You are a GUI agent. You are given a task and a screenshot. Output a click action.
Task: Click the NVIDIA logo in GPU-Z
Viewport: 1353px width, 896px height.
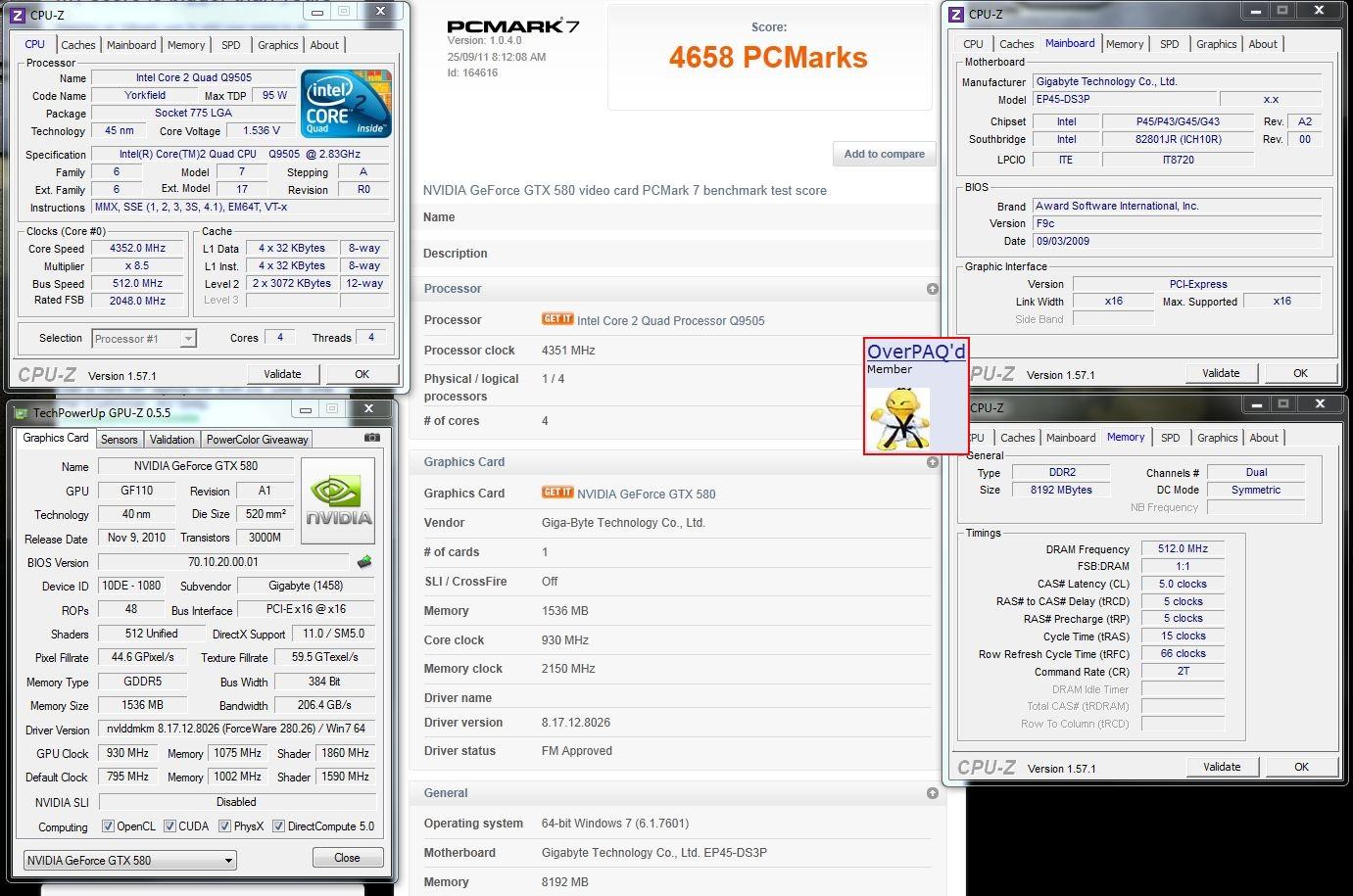click(x=337, y=499)
